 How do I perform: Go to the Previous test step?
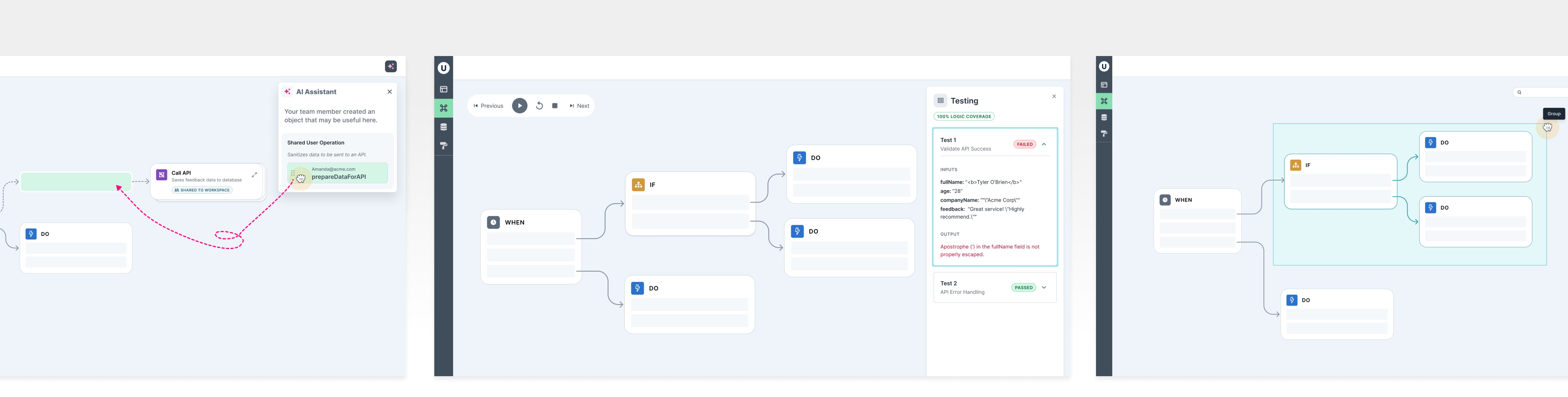tap(488, 106)
